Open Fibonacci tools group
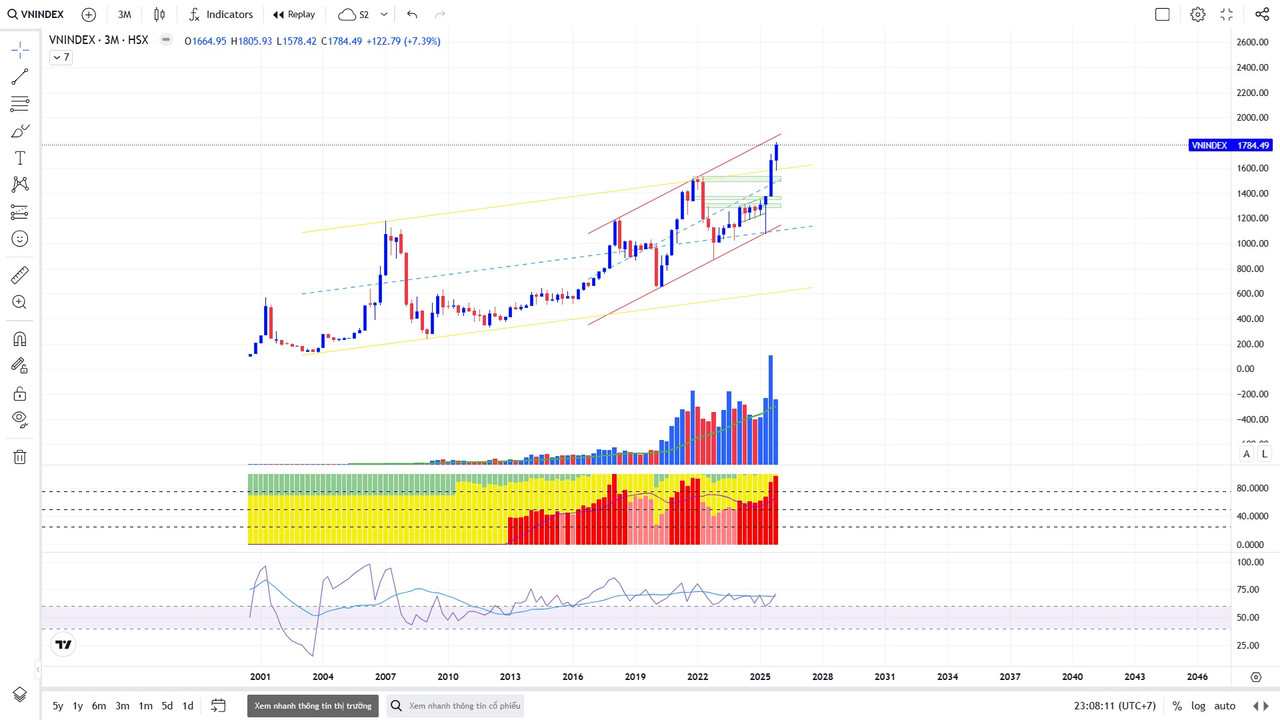This screenshot has width=1280, height=720. pos(20,104)
